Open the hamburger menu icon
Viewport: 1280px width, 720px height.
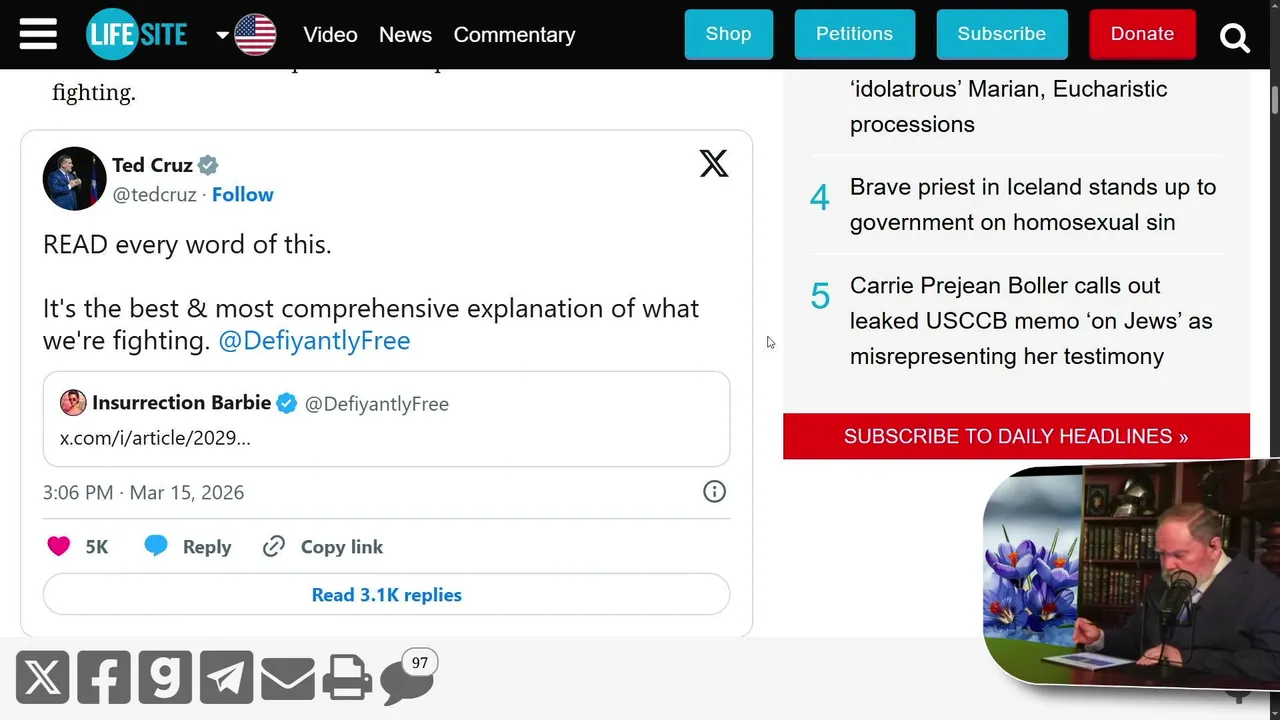point(38,34)
